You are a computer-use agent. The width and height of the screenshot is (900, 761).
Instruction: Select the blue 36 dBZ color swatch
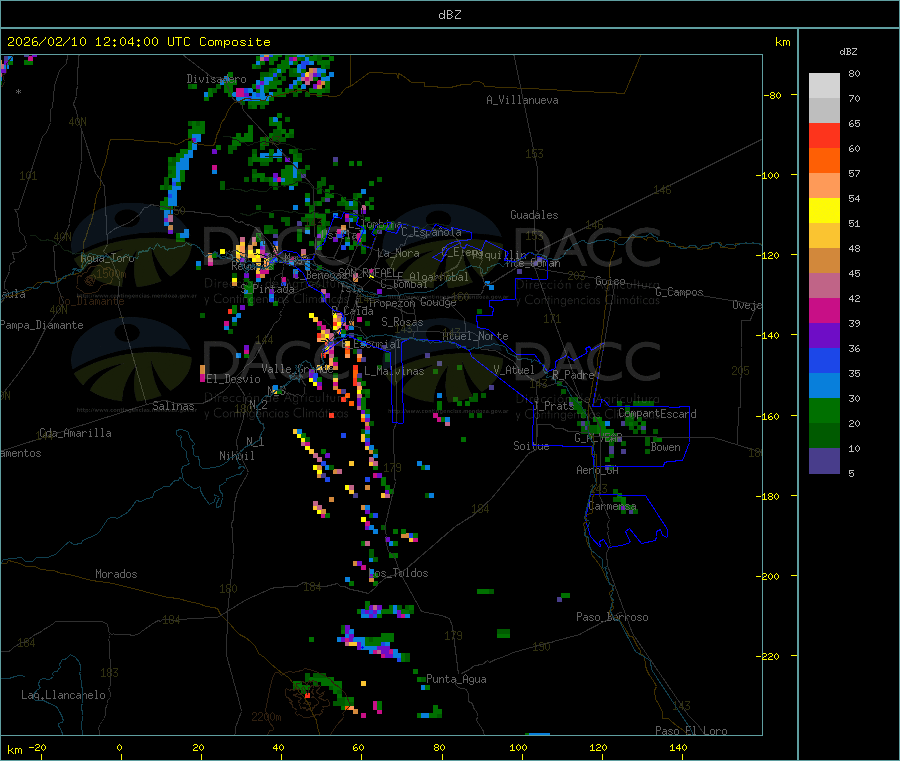tap(824, 360)
